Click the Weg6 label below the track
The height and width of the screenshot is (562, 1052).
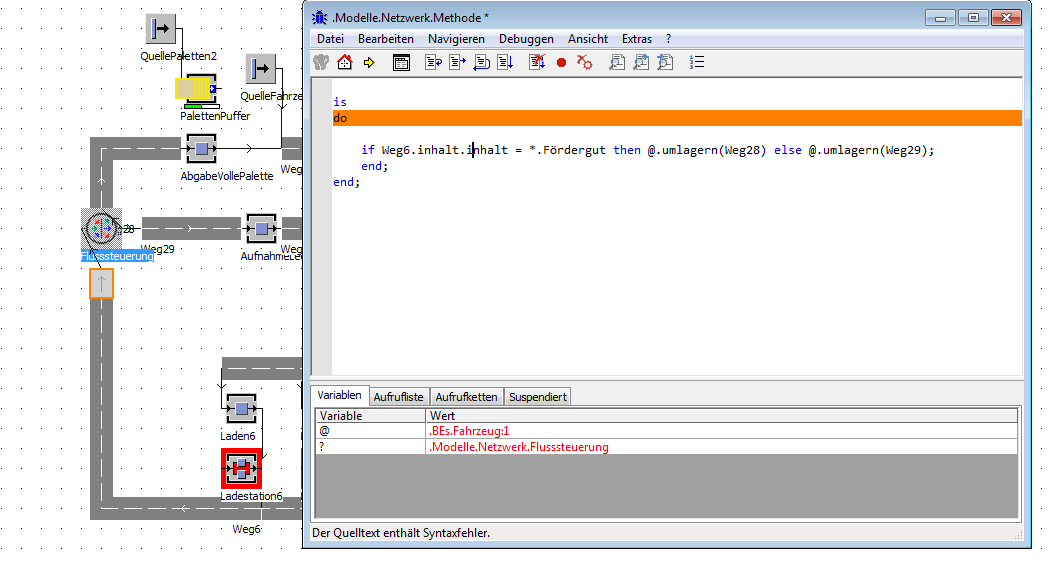coord(246,529)
